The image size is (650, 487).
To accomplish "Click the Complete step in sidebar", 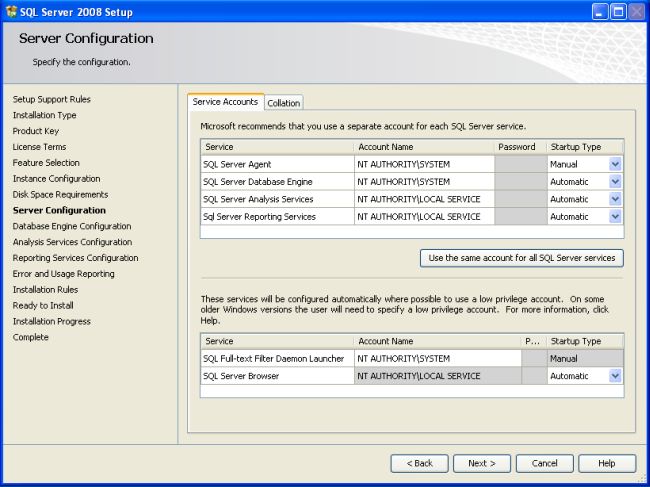I will coord(30,337).
